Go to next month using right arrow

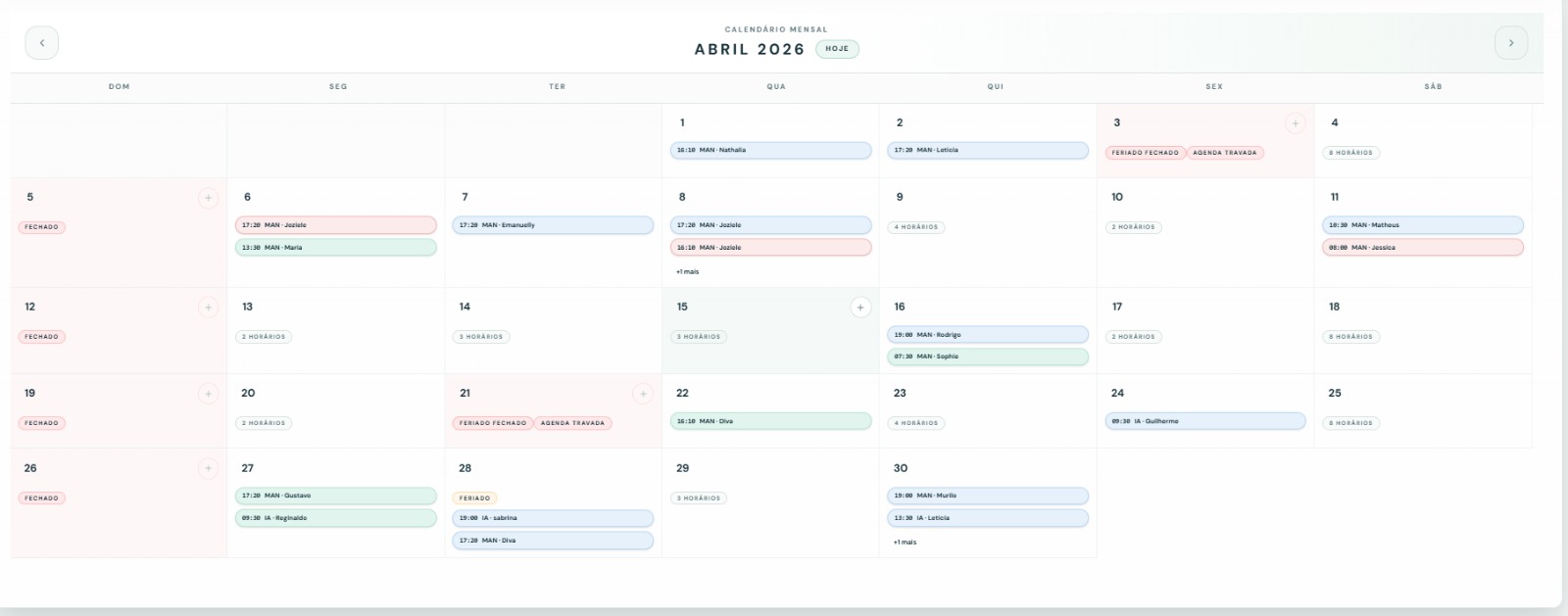(x=1510, y=43)
